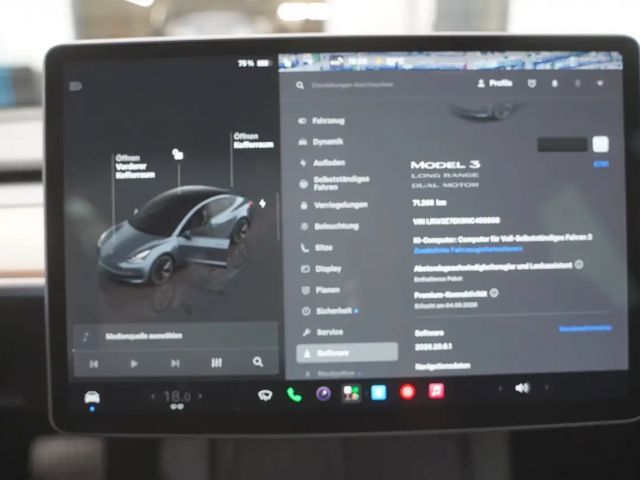Image resolution: width=640 pixels, height=480 pixels.
Task: Open the Beleuchtung settings menu
Action: click(330, 226)
